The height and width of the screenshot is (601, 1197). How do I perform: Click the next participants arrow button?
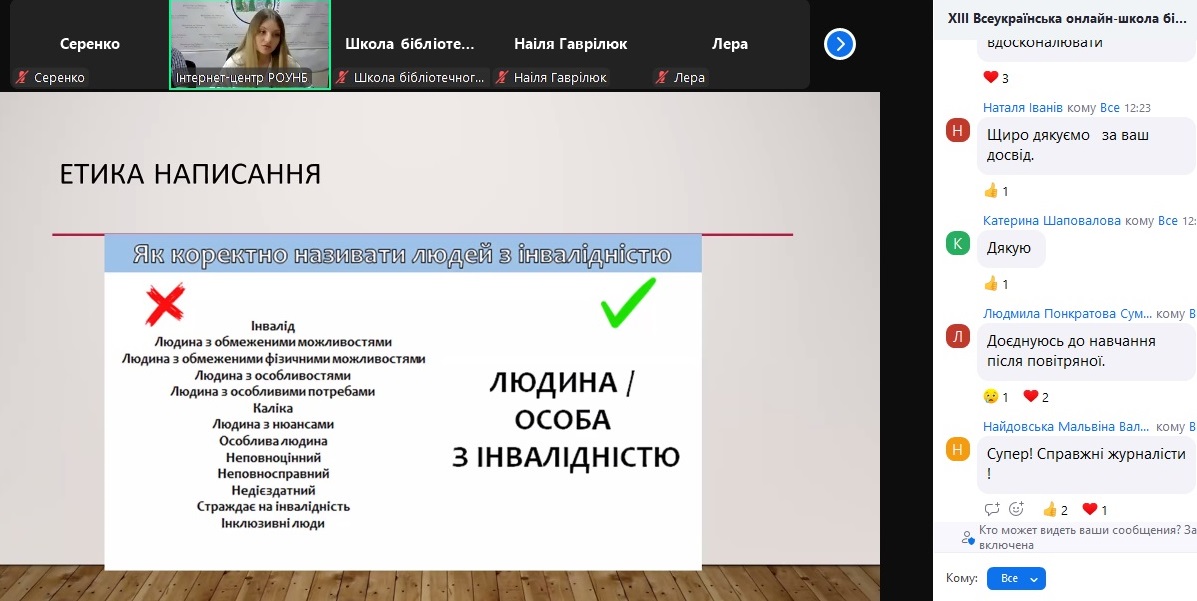click(840, 44)
